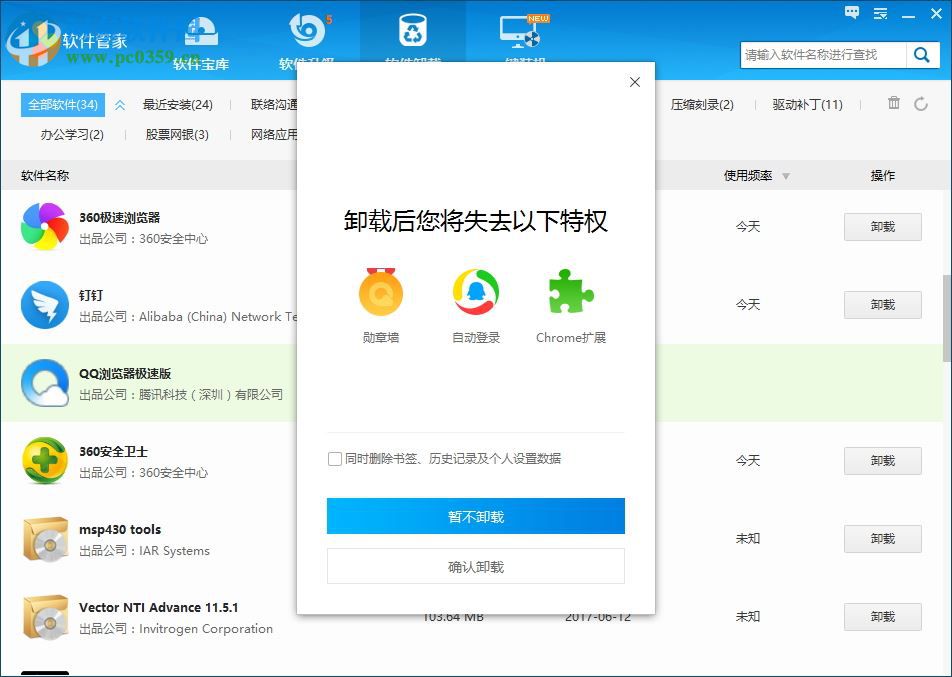Open the 软件宝库 section icon

pyautogui.click(x=200, y=30)
